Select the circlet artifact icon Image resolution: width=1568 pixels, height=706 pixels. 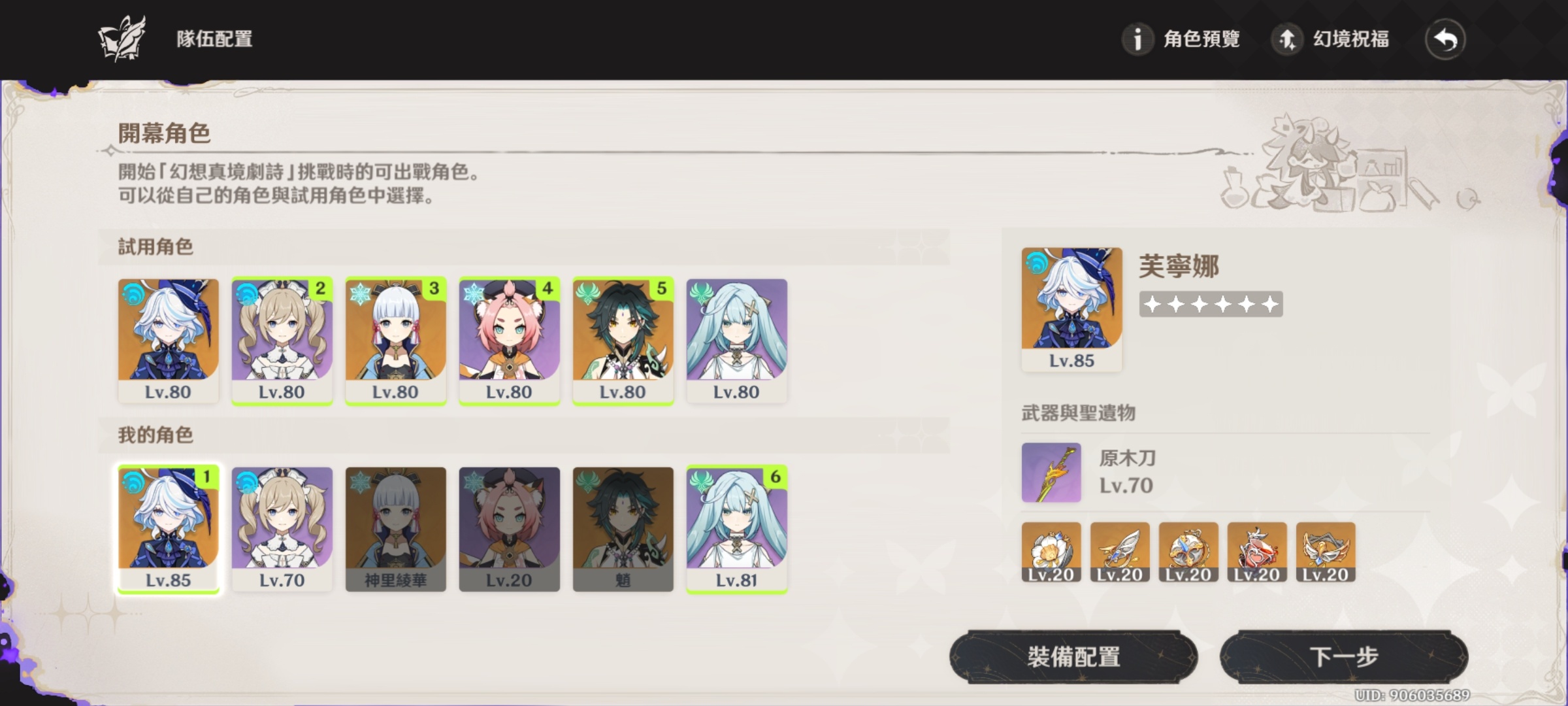click(1326, 552)
